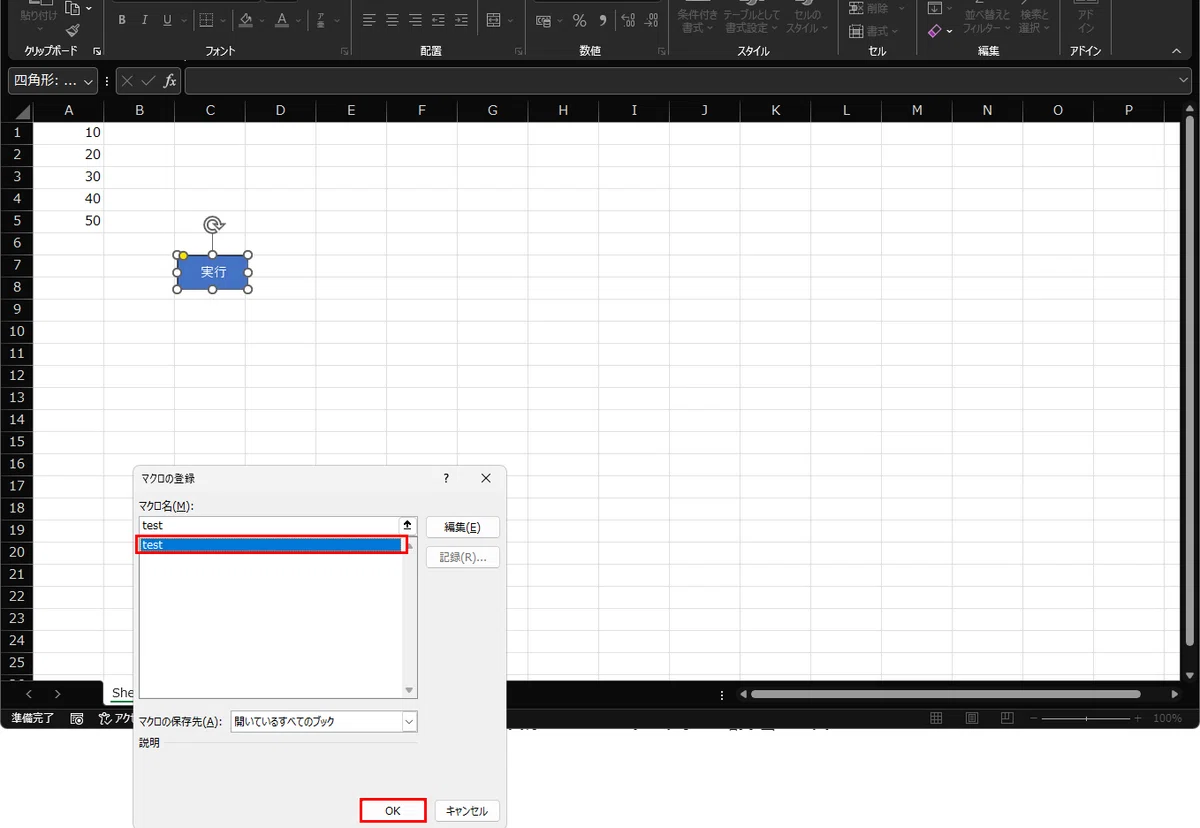
Task: Select the test macro in list
Action: 270,545
